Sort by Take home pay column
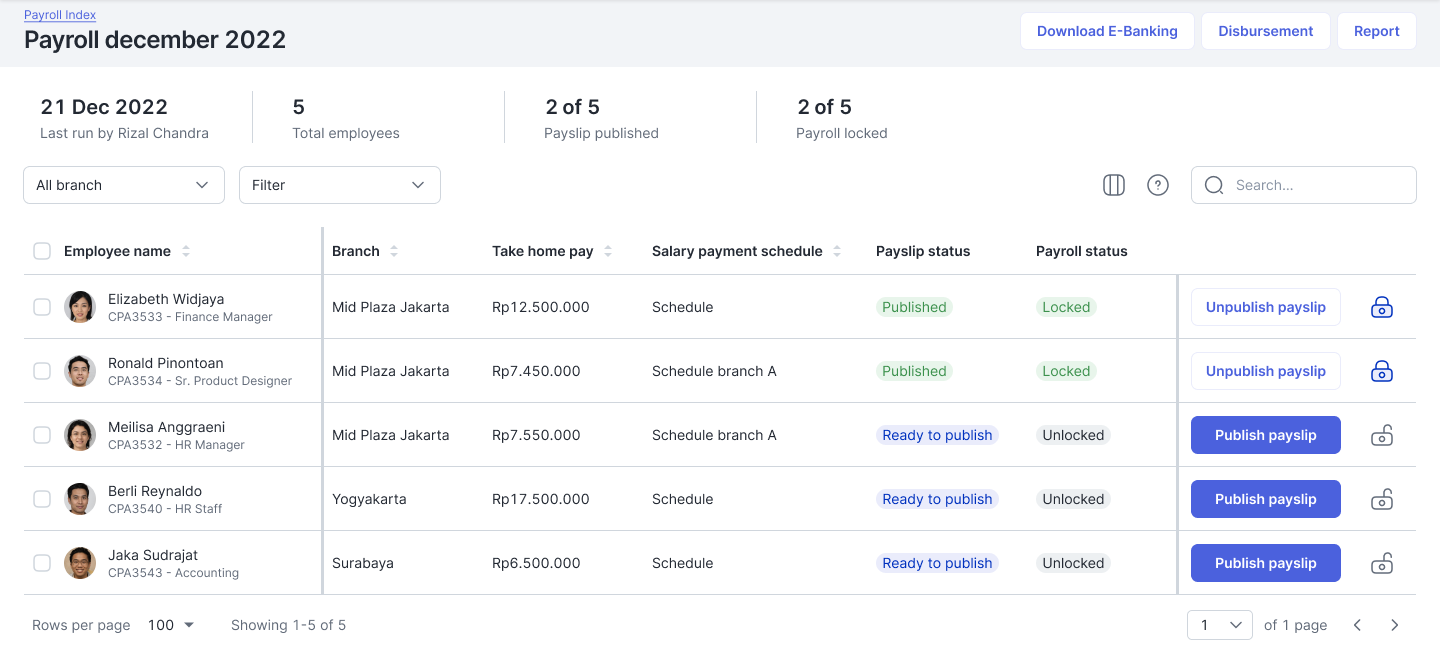 [608, 251]
